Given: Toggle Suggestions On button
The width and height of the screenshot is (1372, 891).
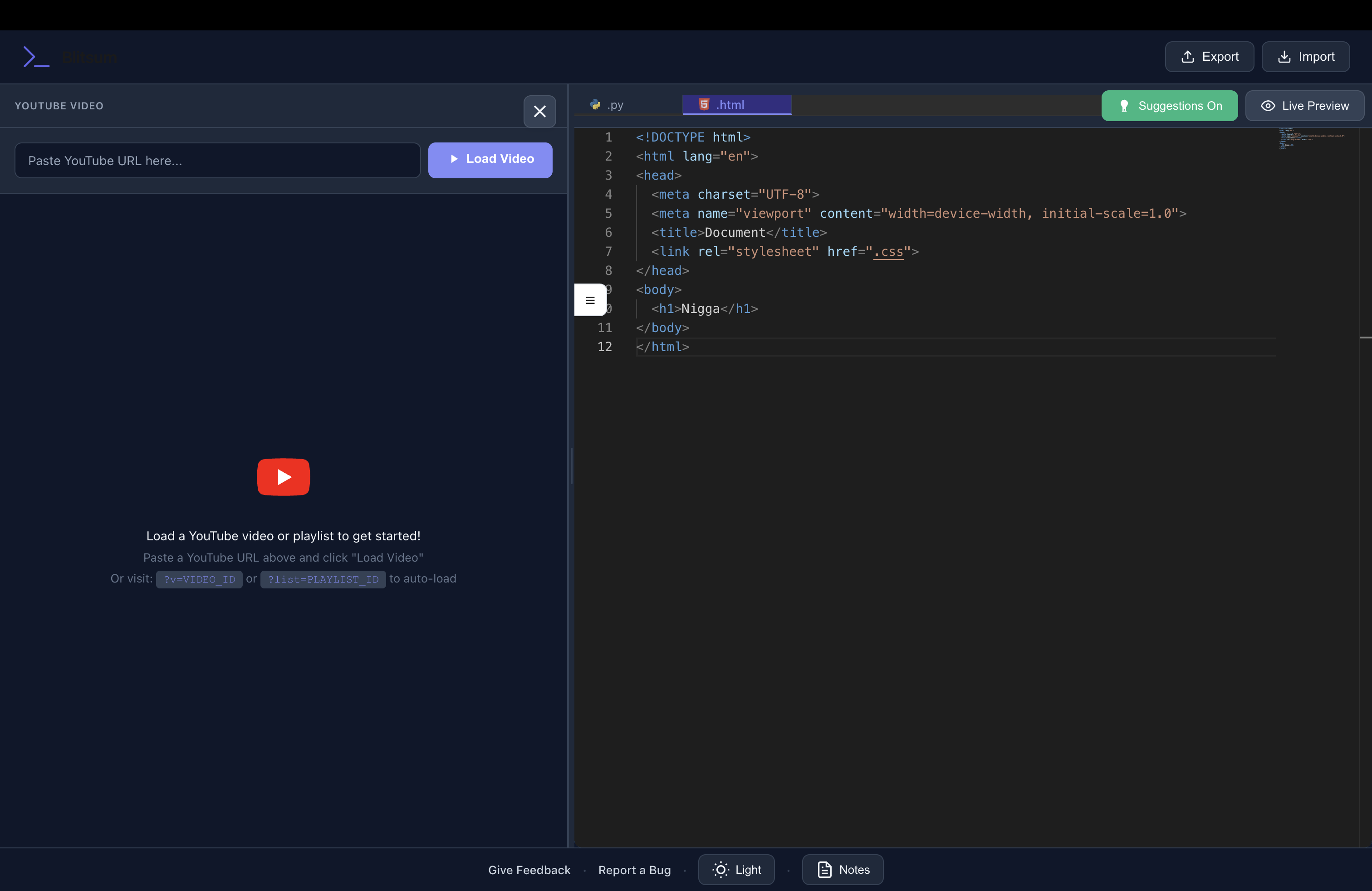Looking at the screenshot, I should coord(1169,105).
